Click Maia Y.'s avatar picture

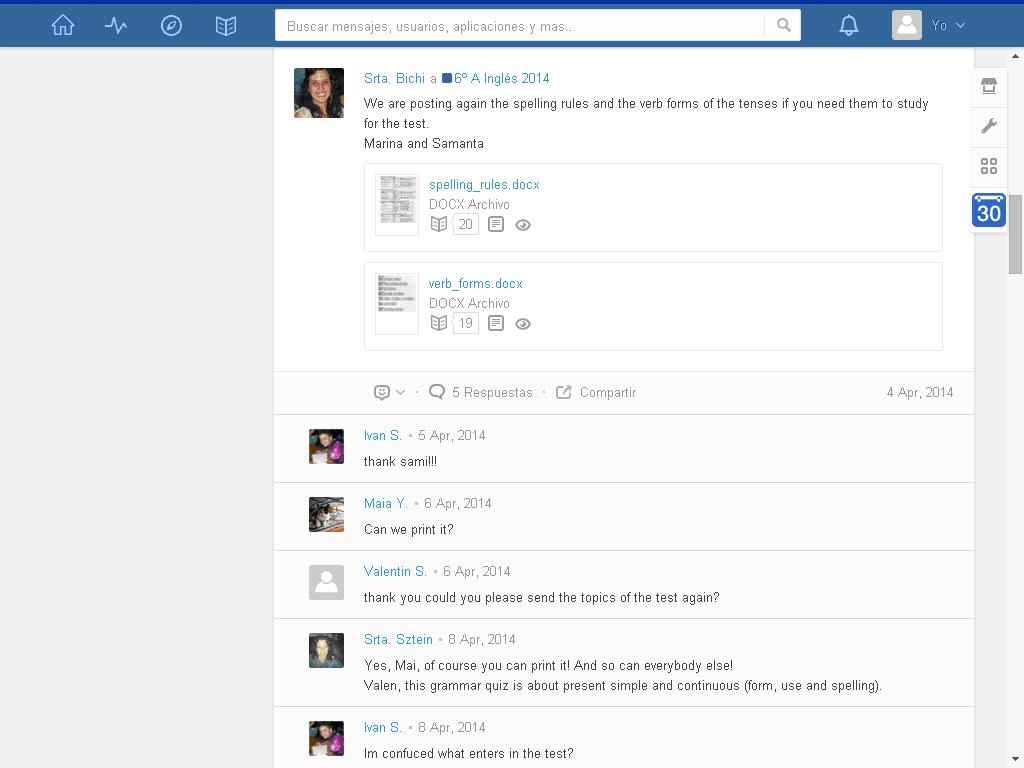(x=327, y=515)
